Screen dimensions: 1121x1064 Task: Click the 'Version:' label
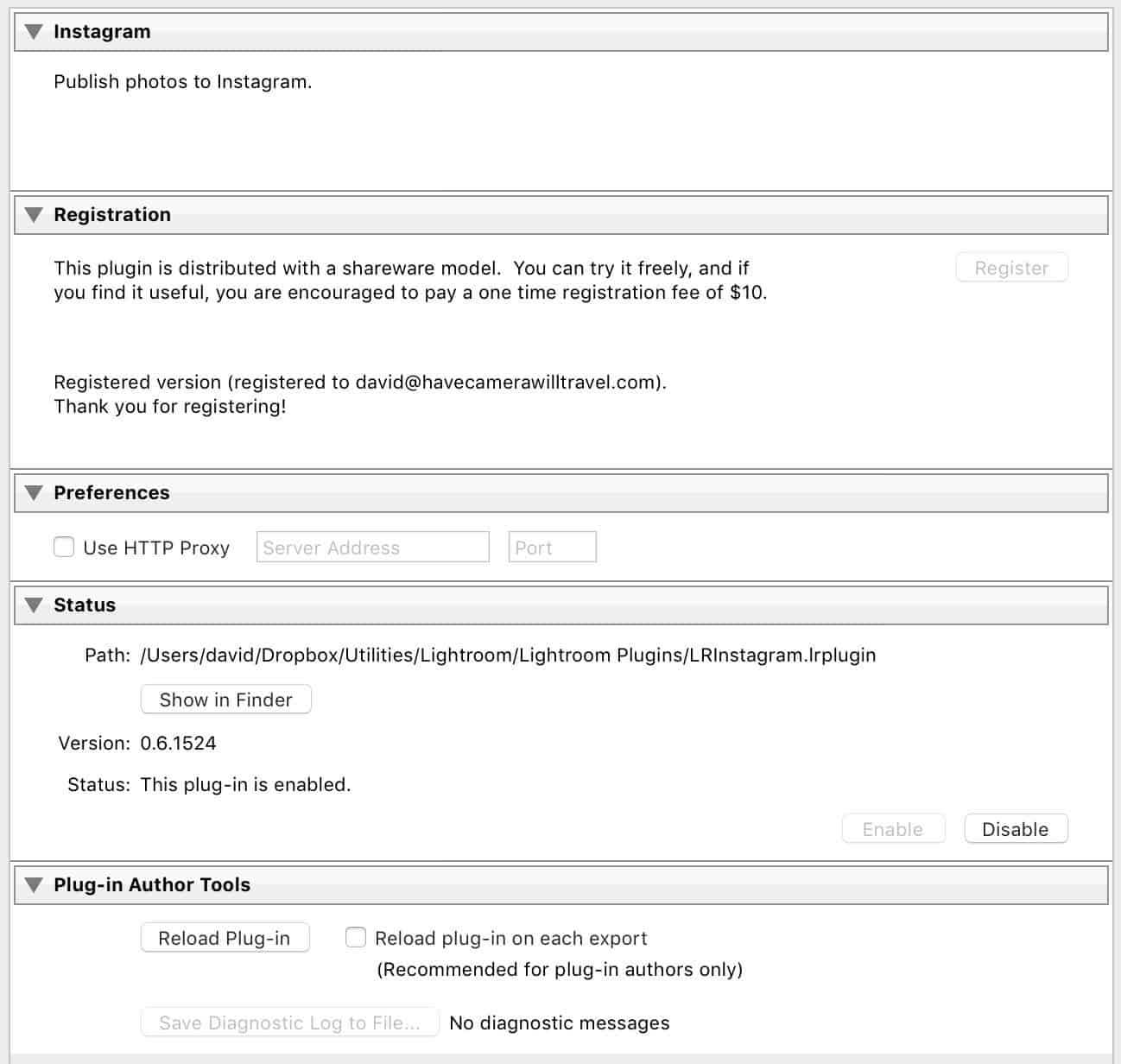(x=94, y=744)
